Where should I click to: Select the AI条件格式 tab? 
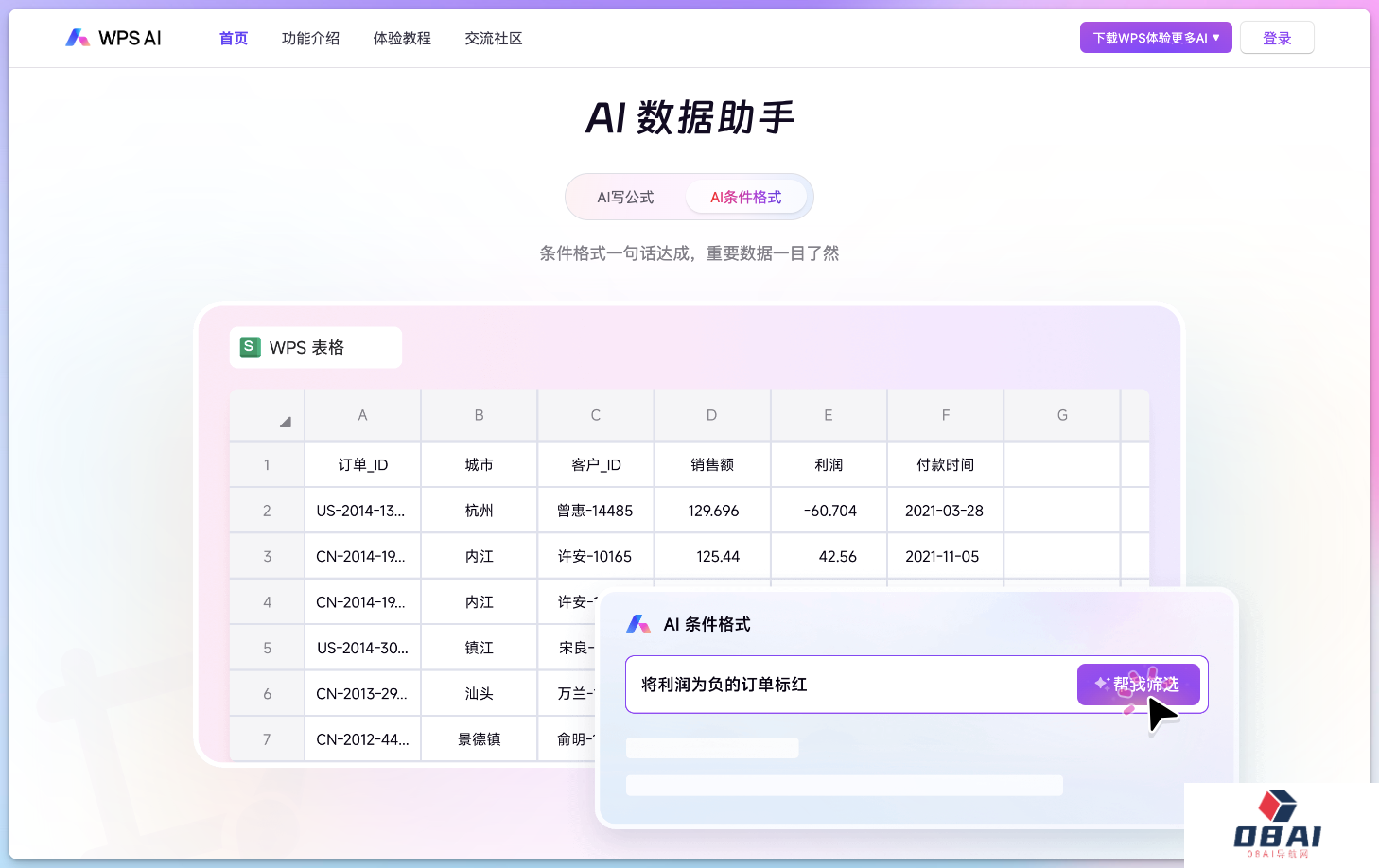tap(746, 197)
